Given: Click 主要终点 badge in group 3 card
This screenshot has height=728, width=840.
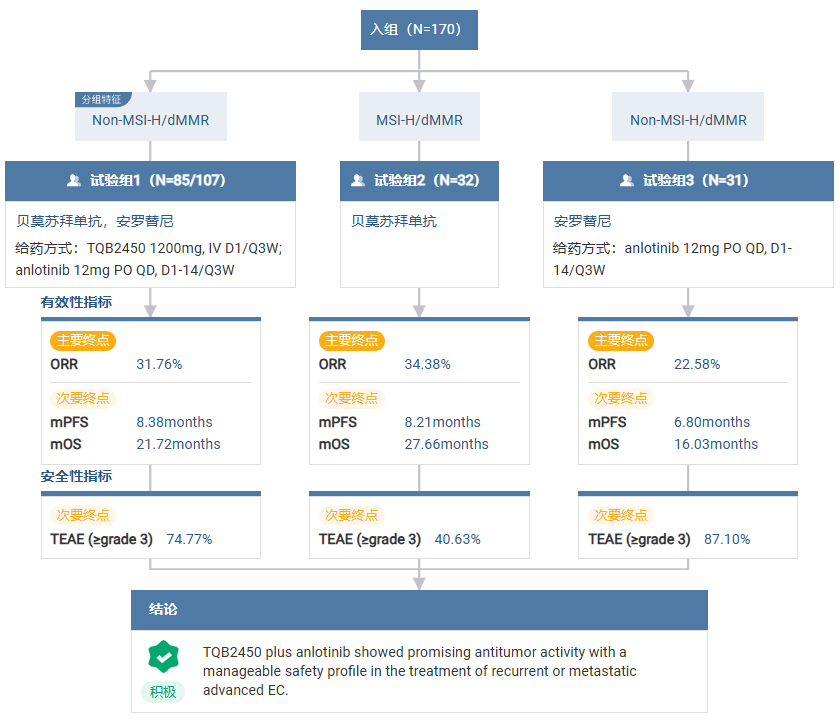Looking at the screenshot, I should coord(621,341).
